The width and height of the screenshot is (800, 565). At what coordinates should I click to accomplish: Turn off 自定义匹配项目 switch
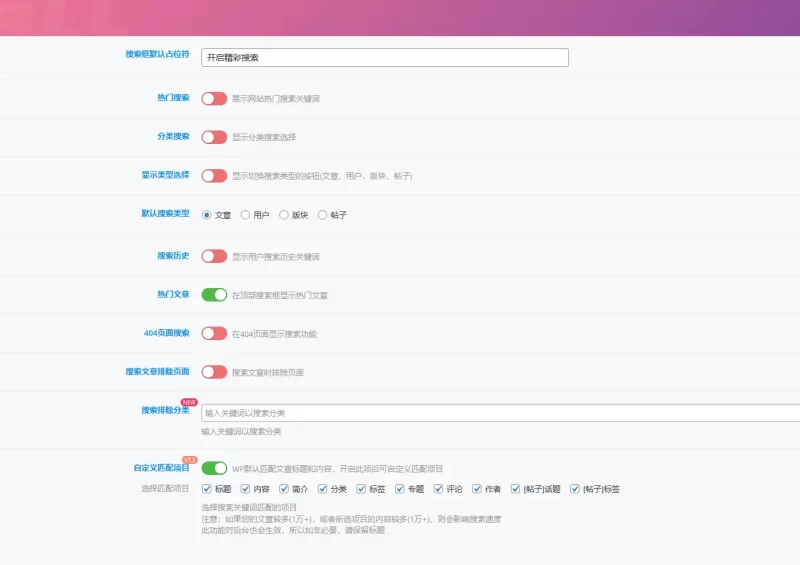tap(214, 468)
